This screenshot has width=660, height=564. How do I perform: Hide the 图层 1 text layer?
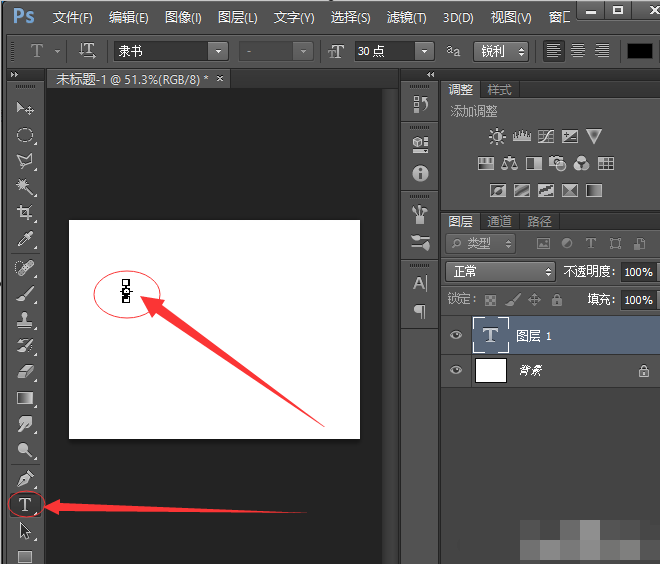[456, 337]
